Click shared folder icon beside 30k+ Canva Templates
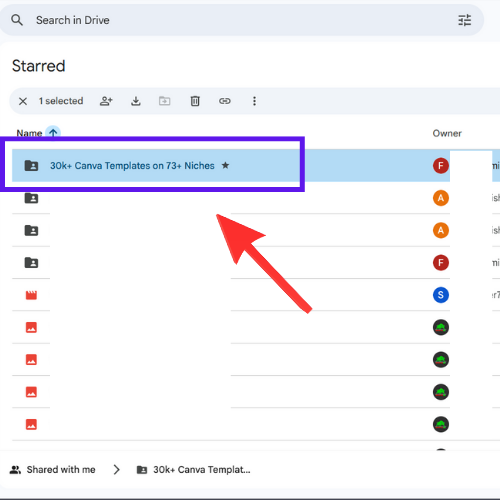This screenshot has width=500, height=500. pyautogui.click(x=32, y=165)
